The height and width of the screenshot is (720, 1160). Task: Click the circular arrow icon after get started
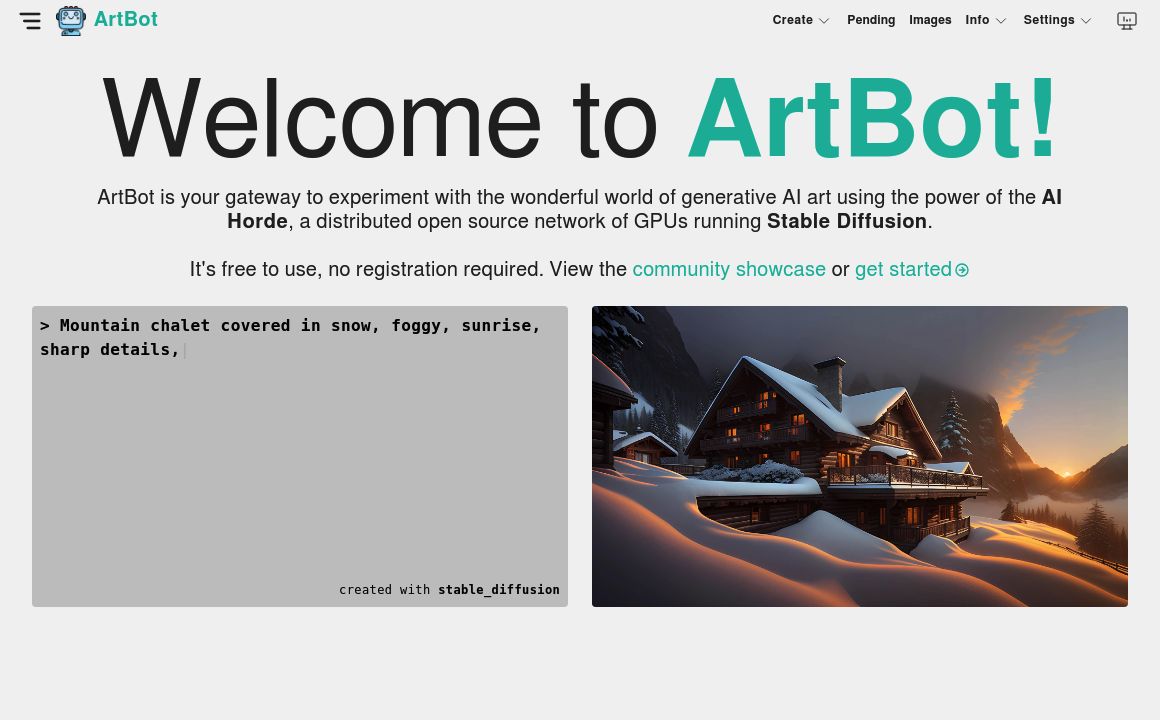tap(962, 270)
